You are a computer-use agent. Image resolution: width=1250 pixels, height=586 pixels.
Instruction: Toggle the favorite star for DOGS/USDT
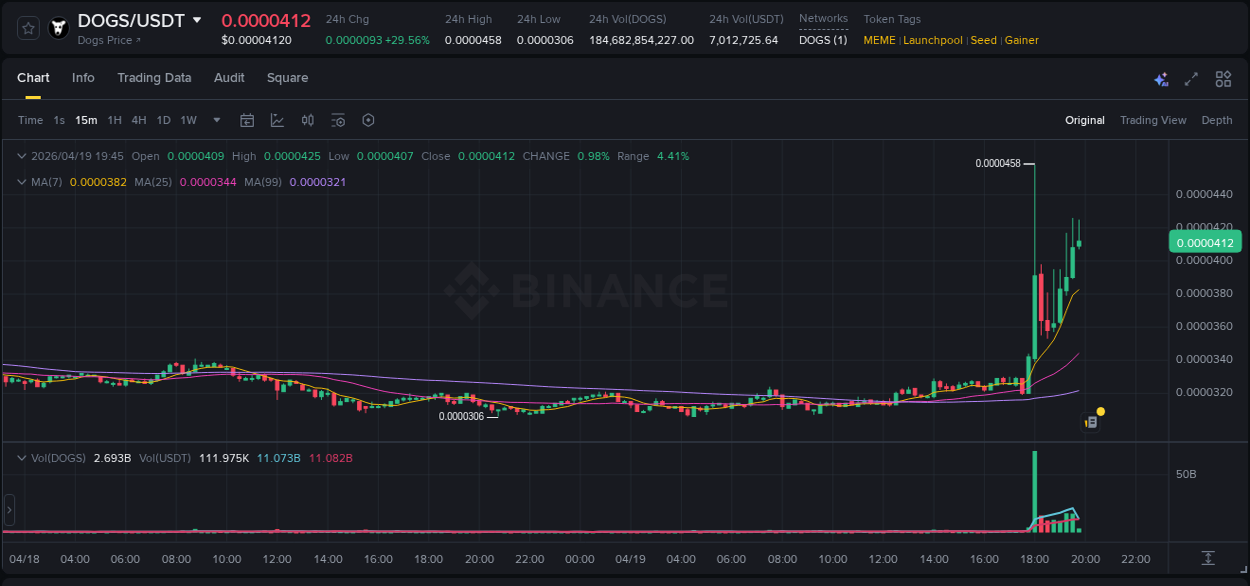click(27, 27)
